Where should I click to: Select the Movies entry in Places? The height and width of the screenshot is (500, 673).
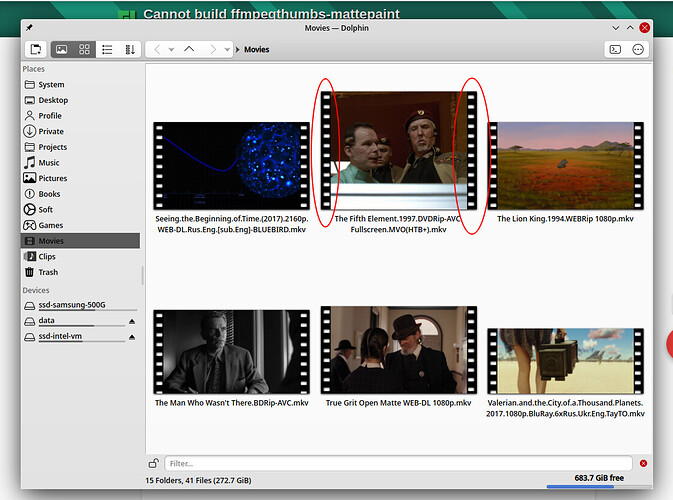[81, 241]
